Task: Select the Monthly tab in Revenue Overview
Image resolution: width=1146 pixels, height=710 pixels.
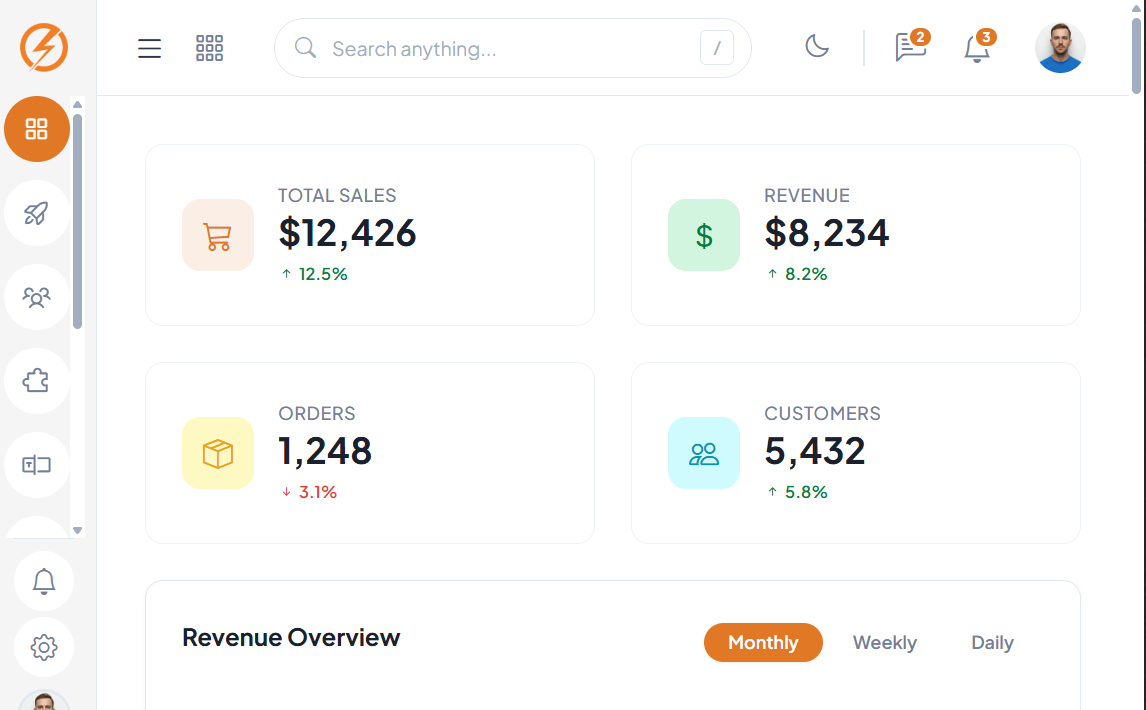Action: 763,642
